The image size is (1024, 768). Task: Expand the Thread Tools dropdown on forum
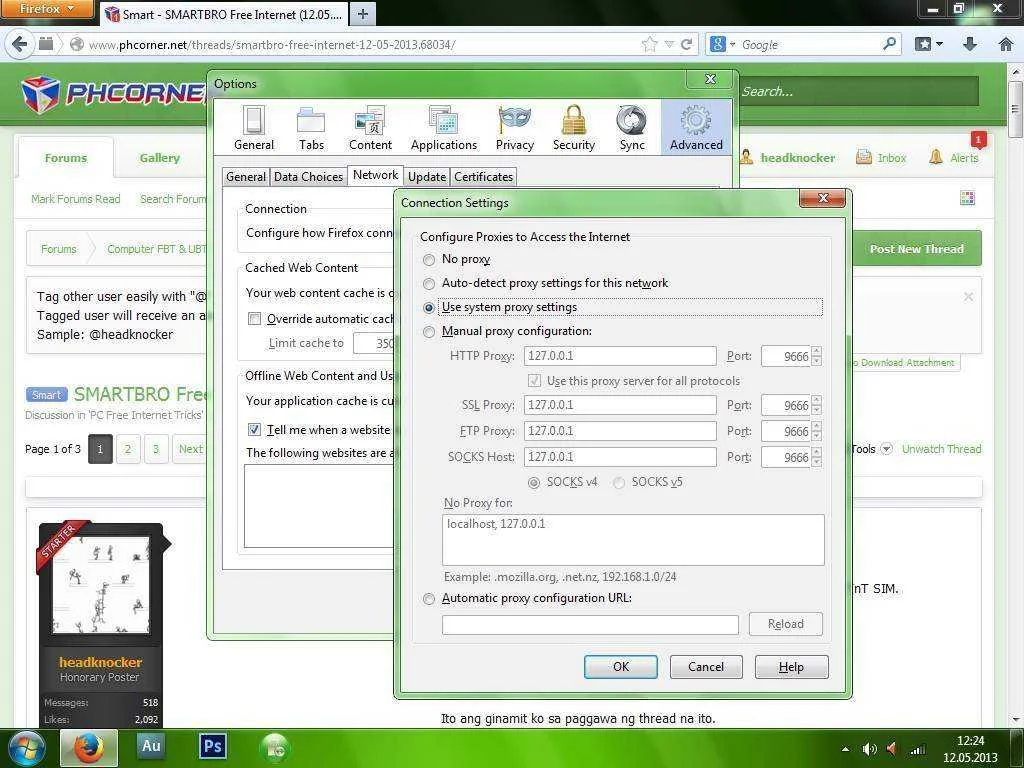click(x=886, y=449)
